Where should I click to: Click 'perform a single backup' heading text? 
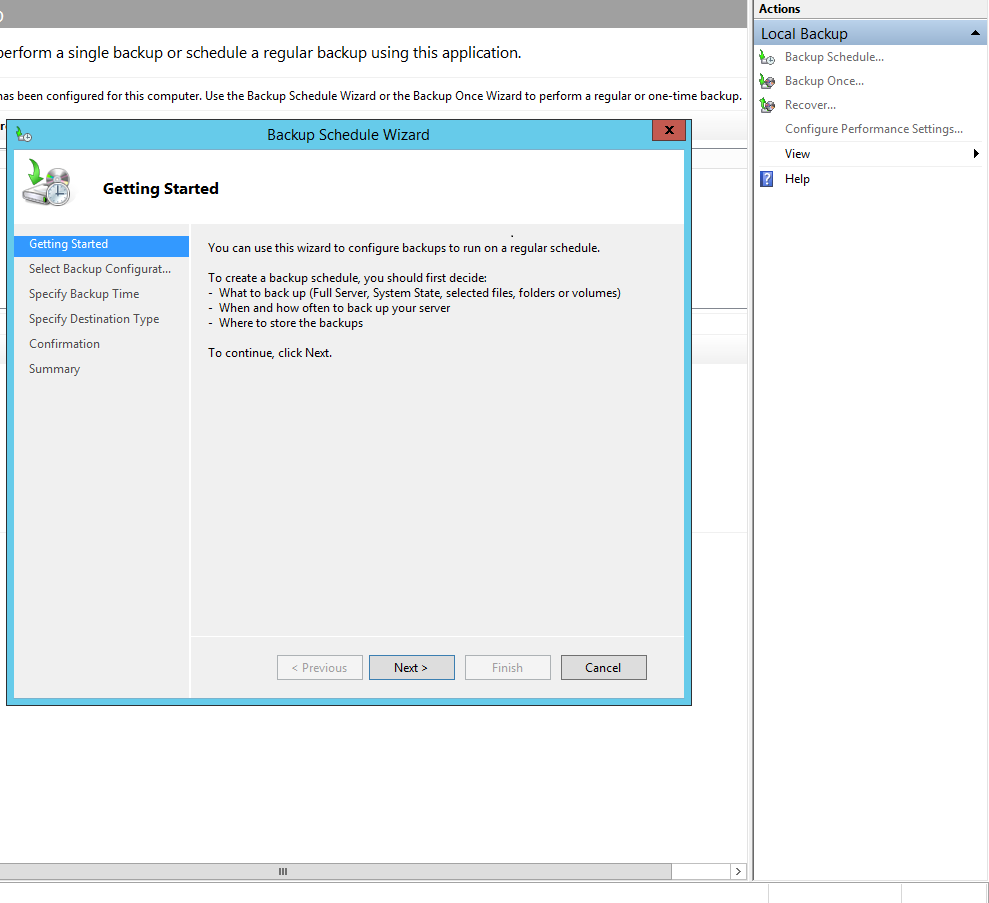pyautogui.click(x=260, y=52)
